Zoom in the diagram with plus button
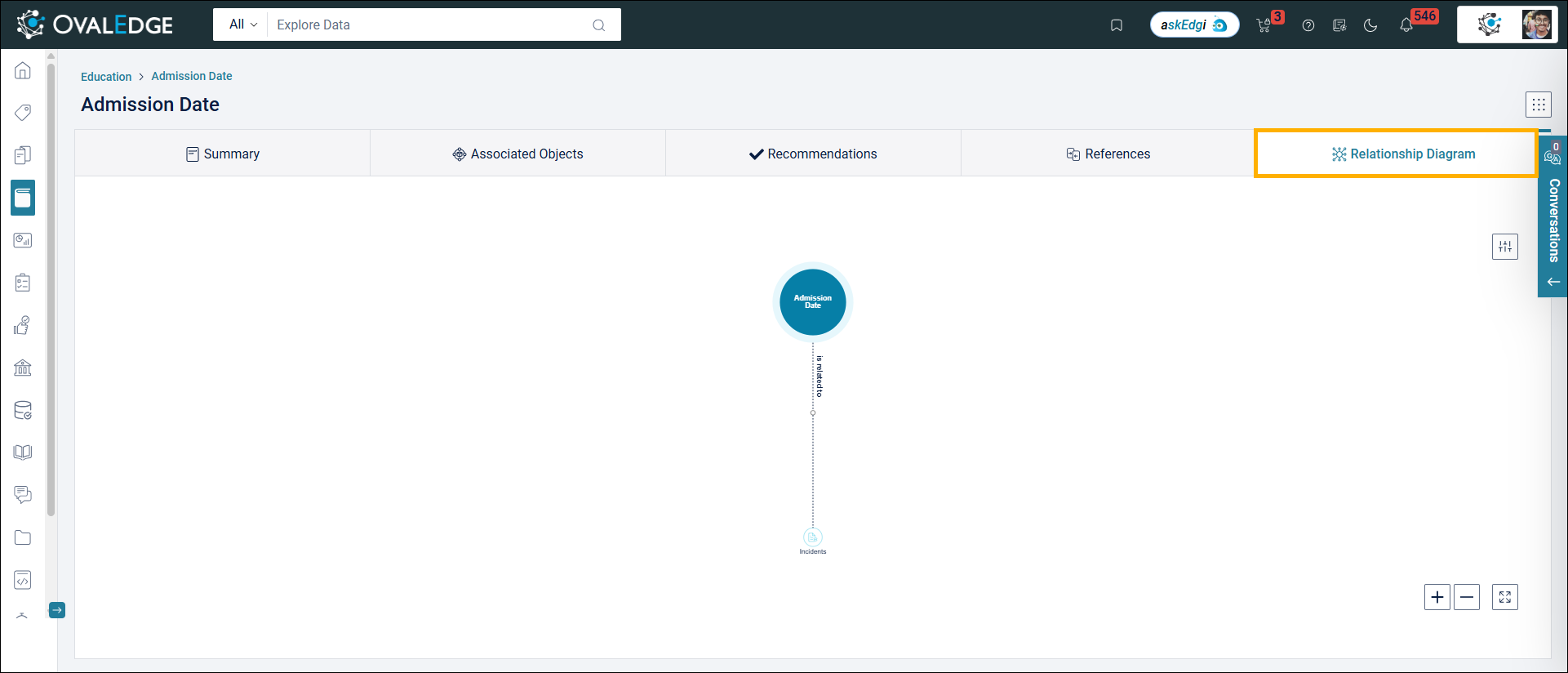This screenshot has height=673, width=1568. click(1437, 597)
